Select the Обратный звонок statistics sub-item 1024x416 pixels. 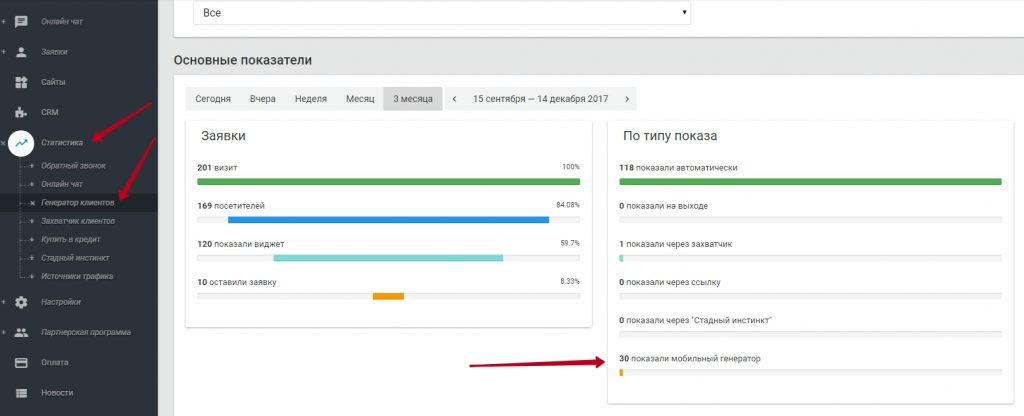click(x=73, y=166)
